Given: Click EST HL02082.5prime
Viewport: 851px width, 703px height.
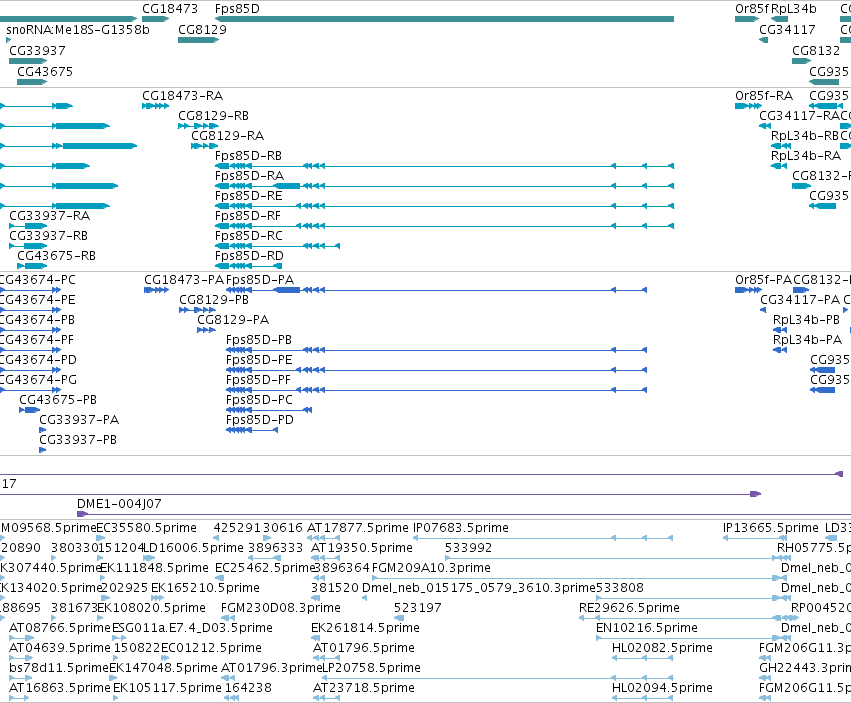Looking at the screenshot, I should (x=662, y=649).
